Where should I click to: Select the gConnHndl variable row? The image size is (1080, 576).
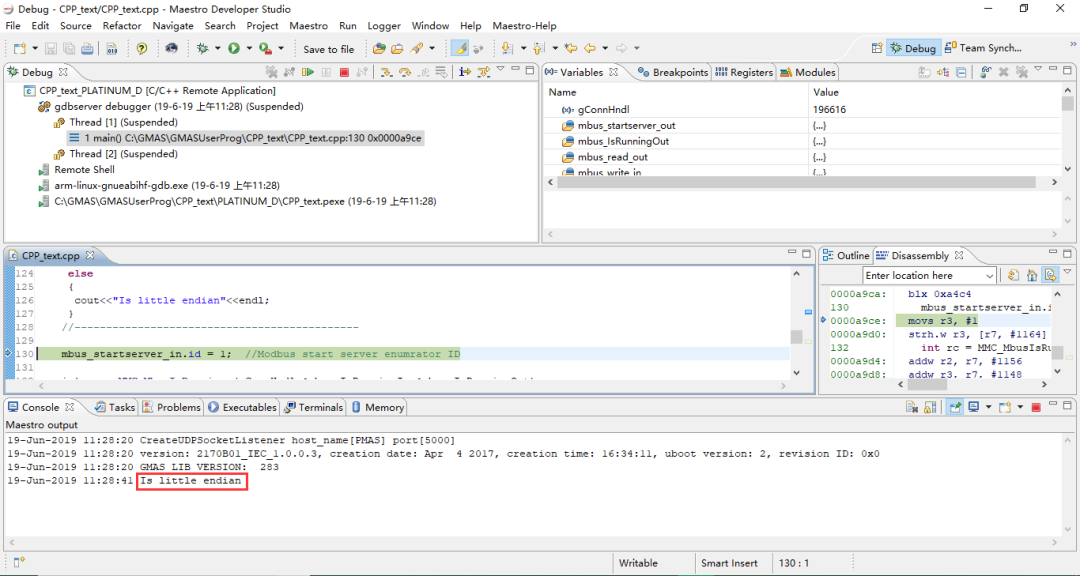pyautogui.click(x=802, y=110)
